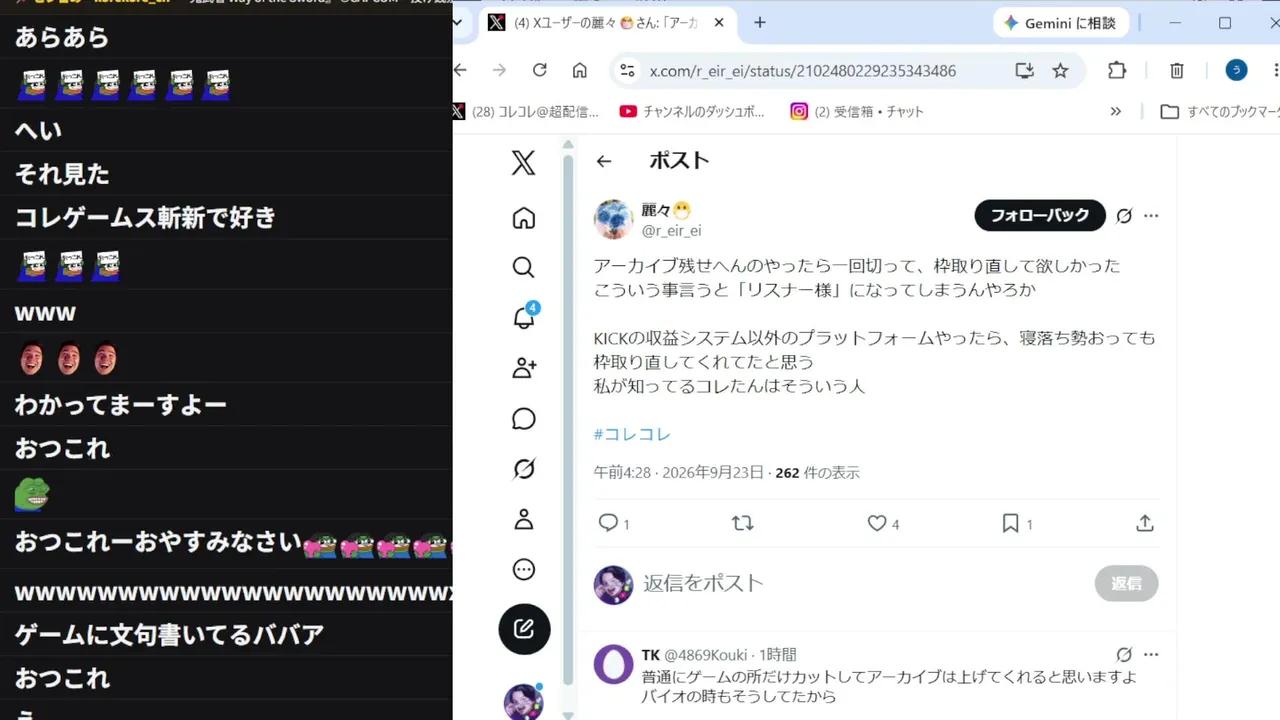Open the @r_eir_ei handle link

671,231
